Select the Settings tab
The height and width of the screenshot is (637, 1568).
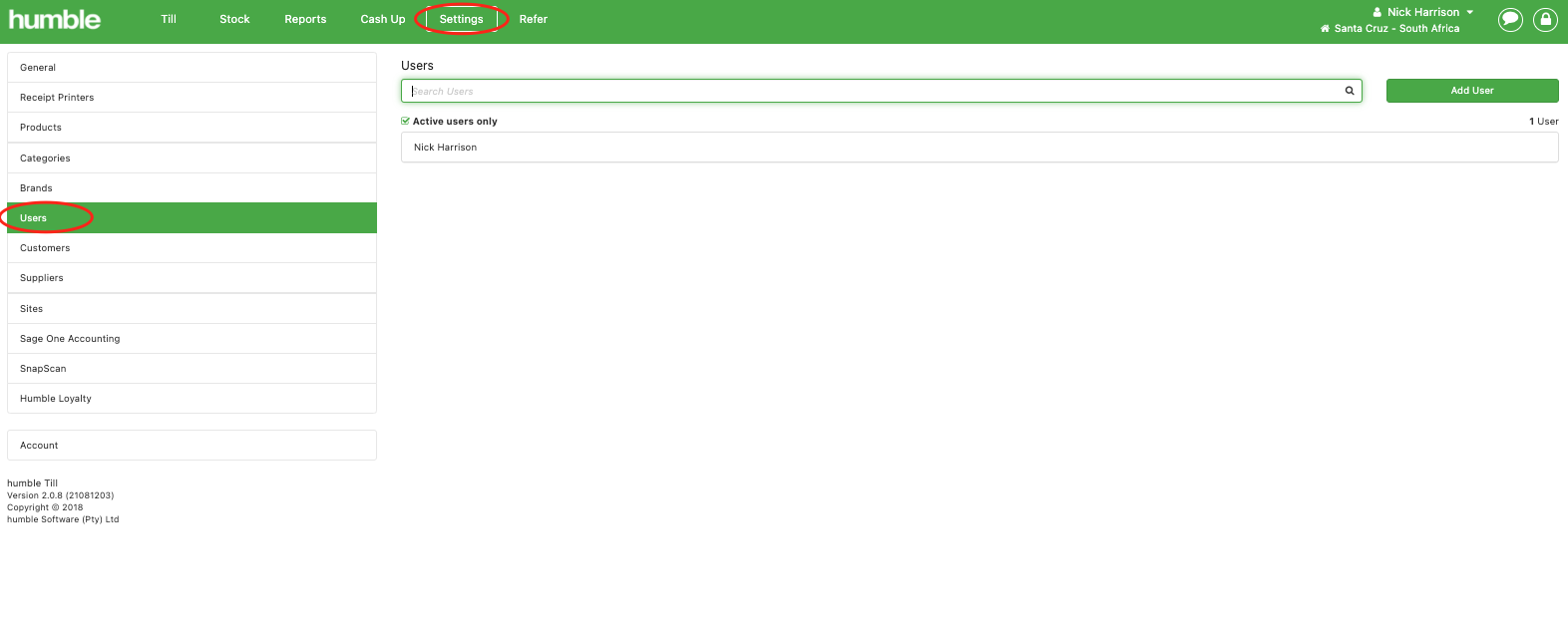pos(461,19)
